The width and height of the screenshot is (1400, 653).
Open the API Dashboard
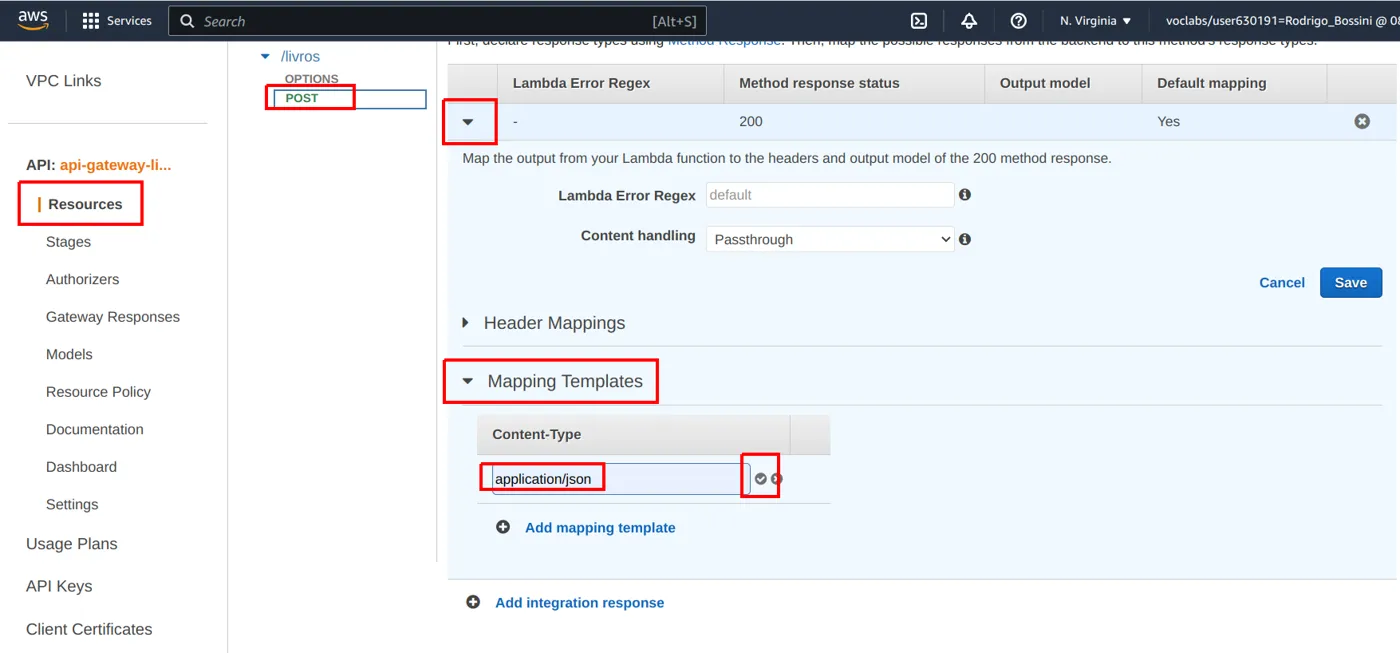click(81, 467)
